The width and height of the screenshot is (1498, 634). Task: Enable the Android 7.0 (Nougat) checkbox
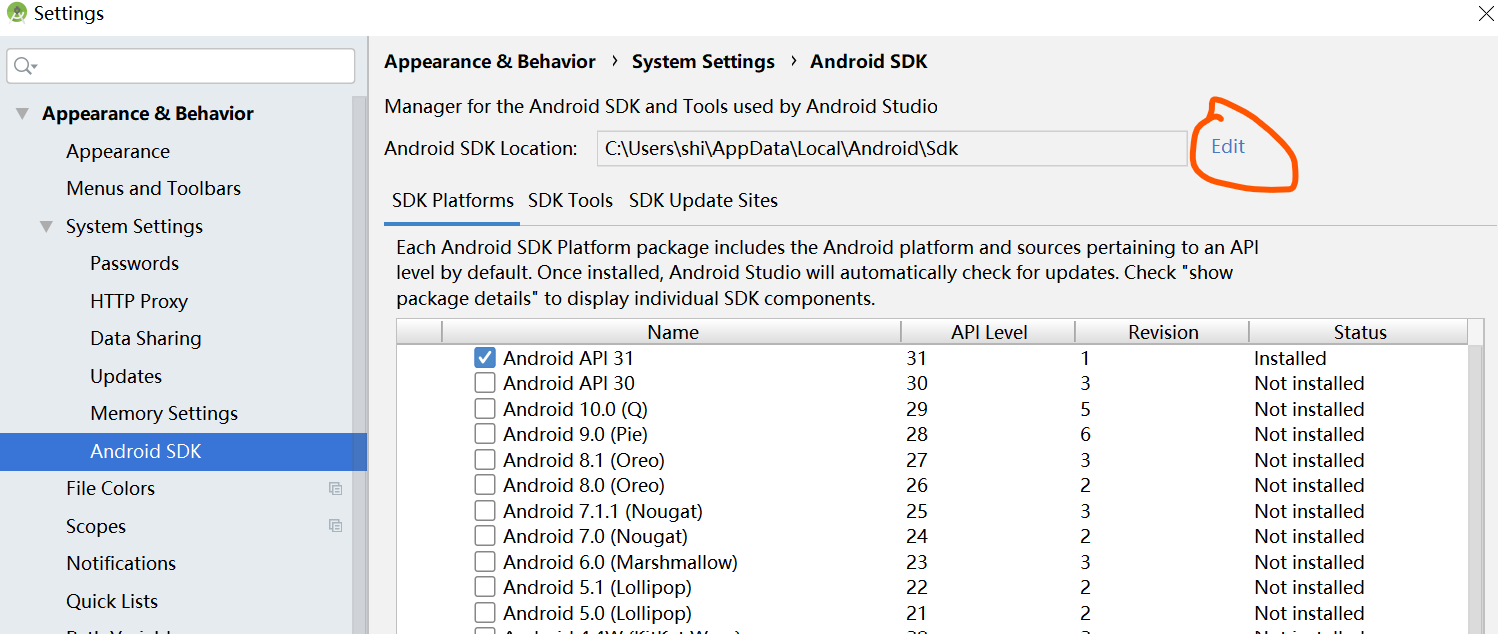tap(485, 536)
